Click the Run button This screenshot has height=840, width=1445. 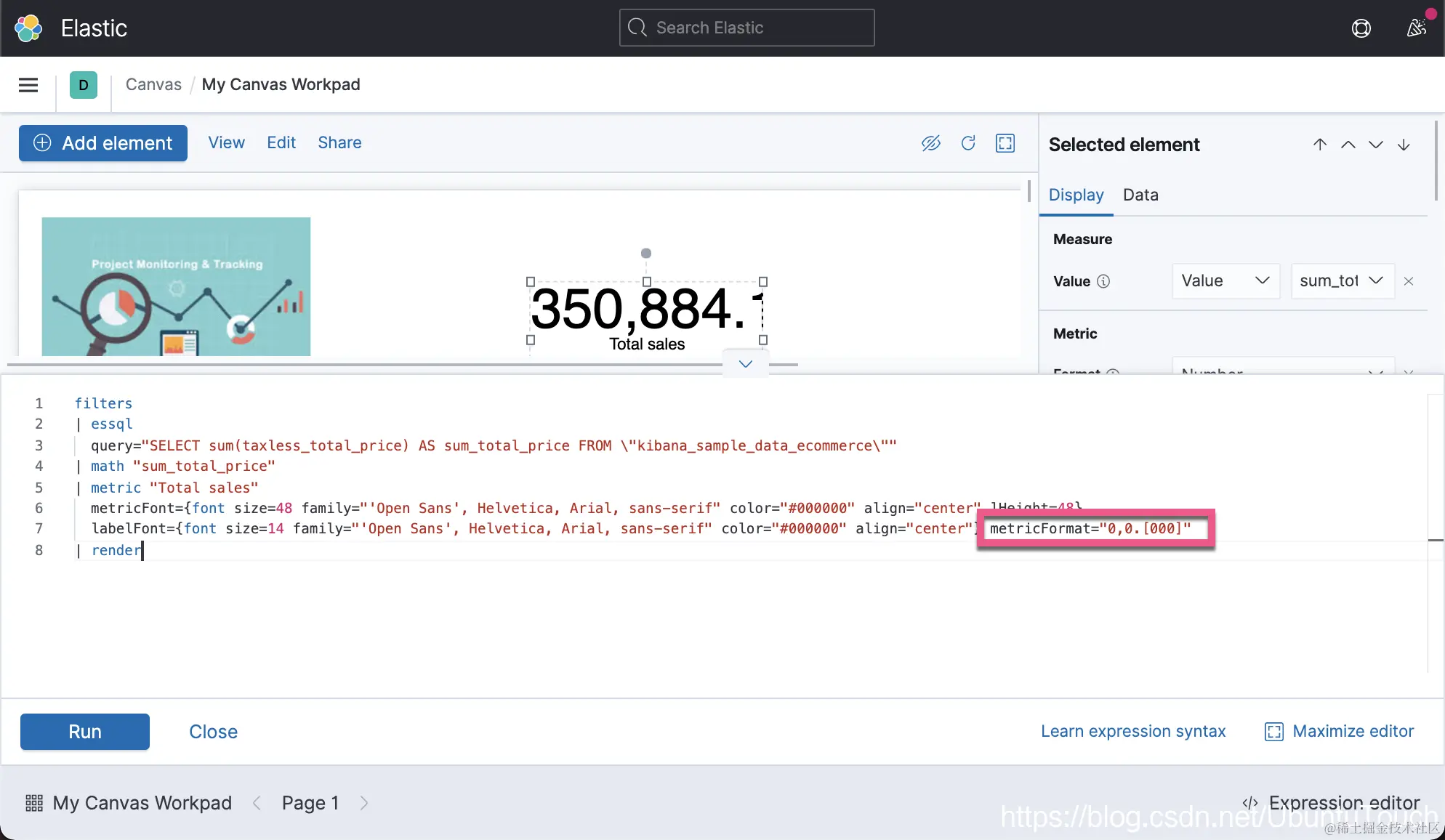[x=85, y=732]
